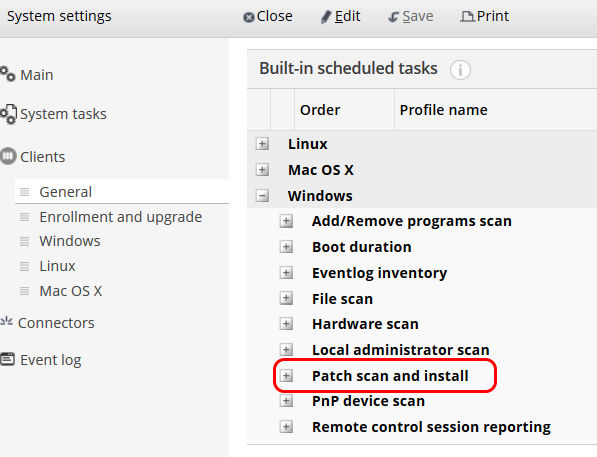The width and height of the screenshot is (597, 457).
Task: Open Enrollment and upgrade settings
Action: pyautogui.click(x=122, y=217)
